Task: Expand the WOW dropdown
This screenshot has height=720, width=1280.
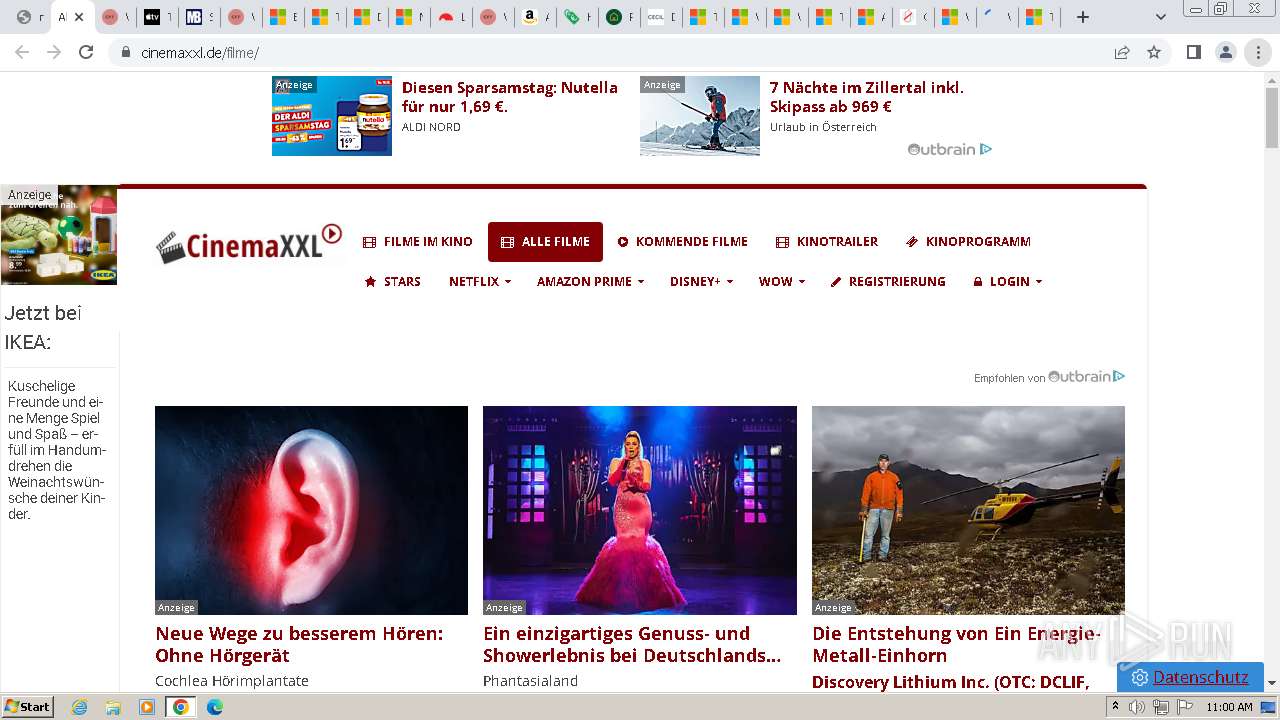Action: click(x=782, y=282)
